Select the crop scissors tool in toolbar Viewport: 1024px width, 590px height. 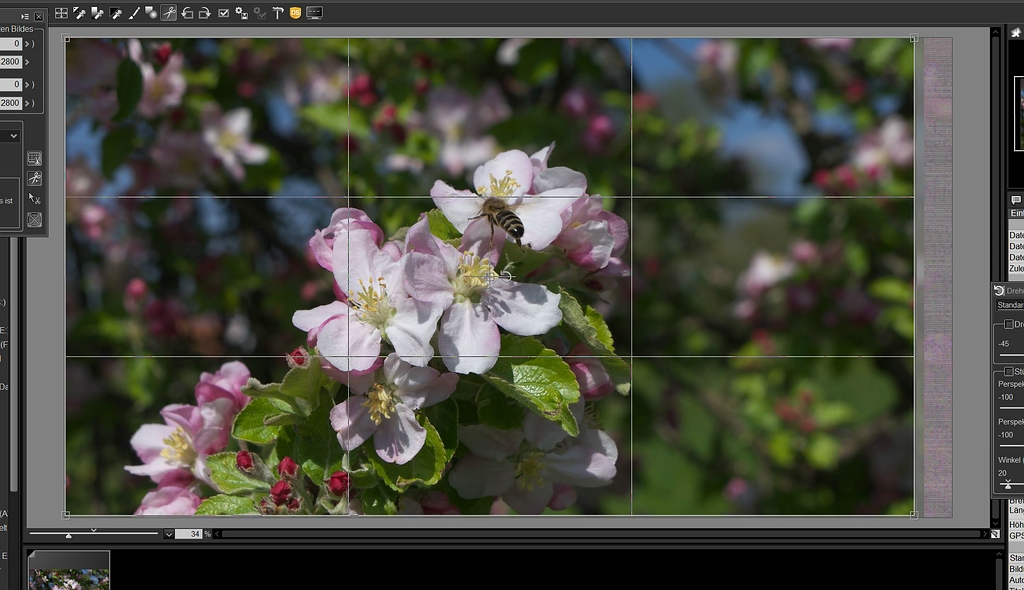(x=169, y=13)
